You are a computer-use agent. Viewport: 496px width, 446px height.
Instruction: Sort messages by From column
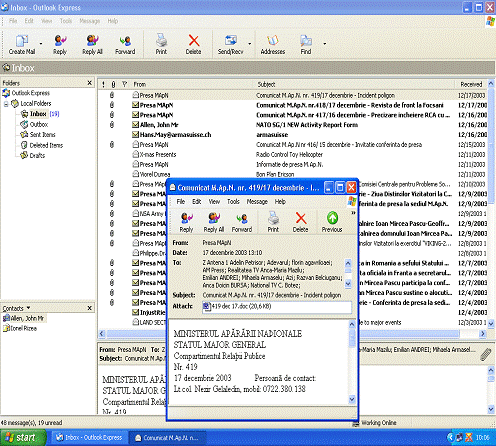coord(192,84)
